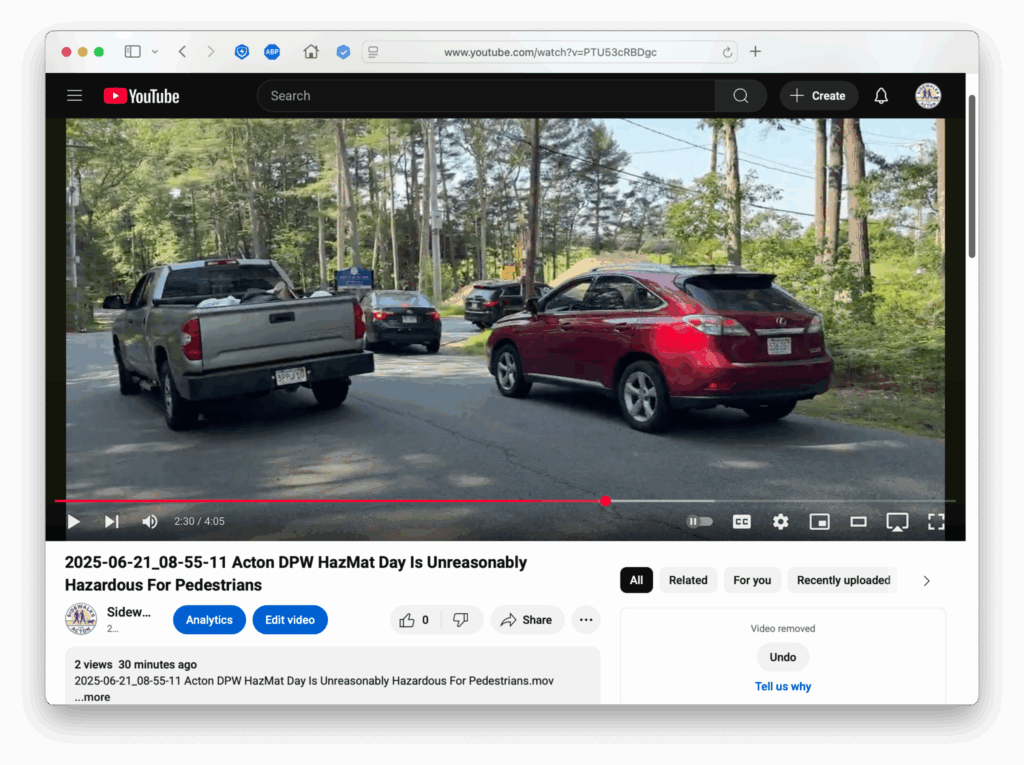
Task: Select the Related filter chip
Action: tap(688, 580)
